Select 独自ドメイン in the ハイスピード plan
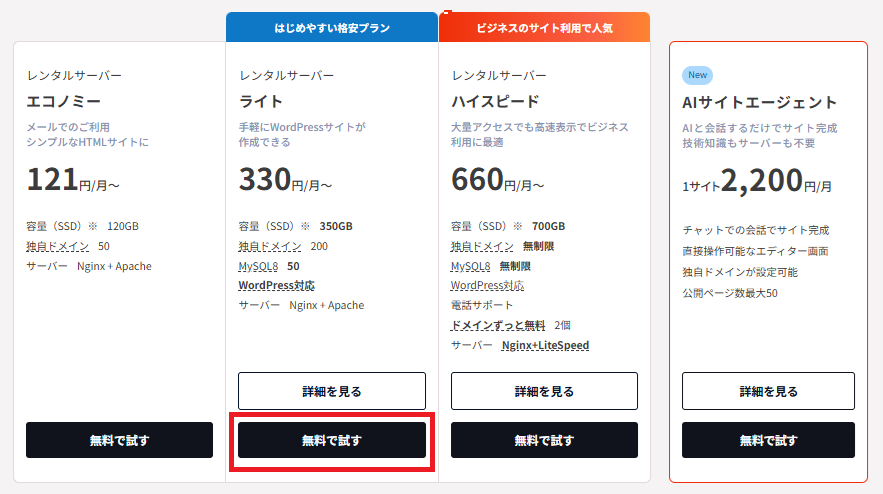 pos(482,246)
